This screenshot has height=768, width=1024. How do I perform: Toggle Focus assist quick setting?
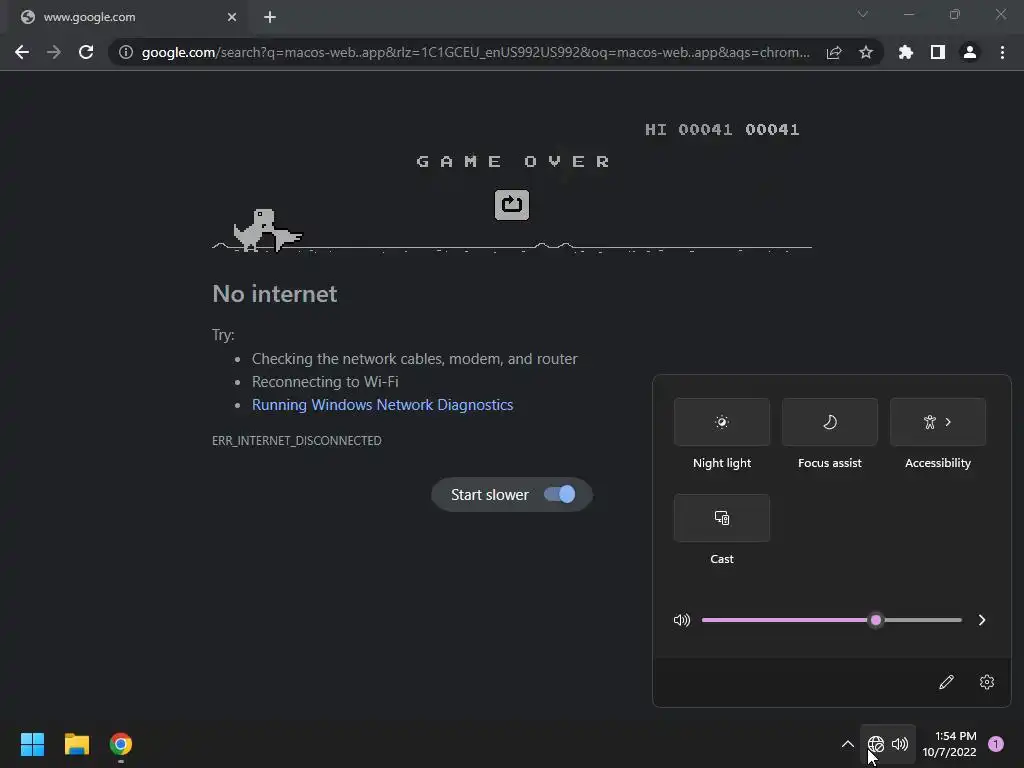830,422
